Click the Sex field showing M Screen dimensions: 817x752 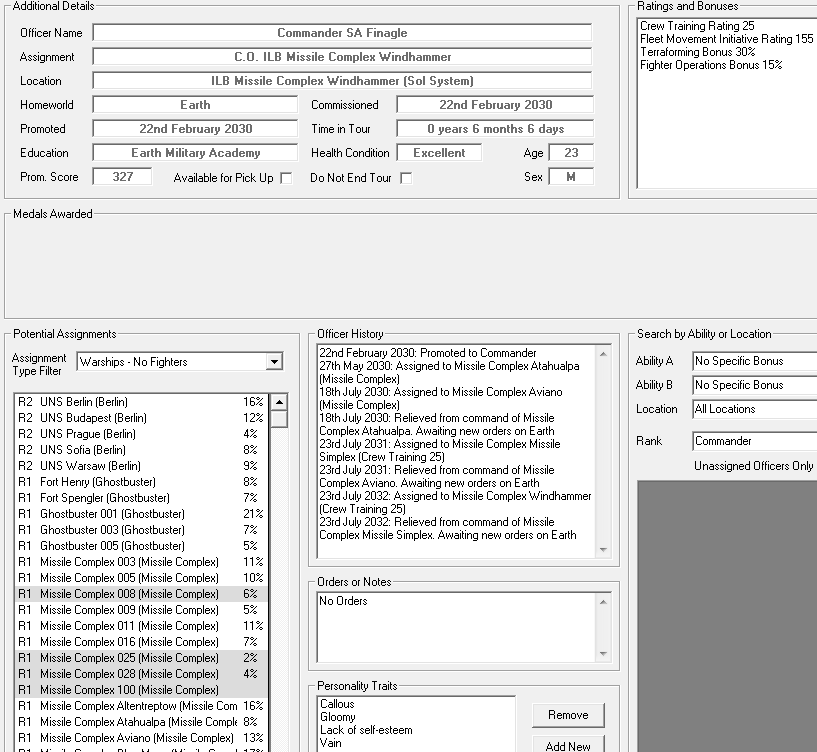pos(571,177)
